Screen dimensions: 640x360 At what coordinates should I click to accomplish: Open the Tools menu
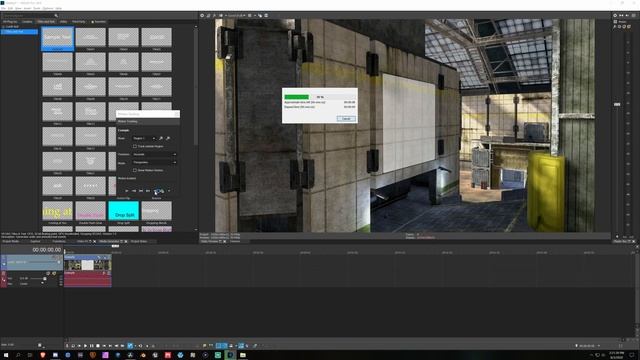pos(37,8)
